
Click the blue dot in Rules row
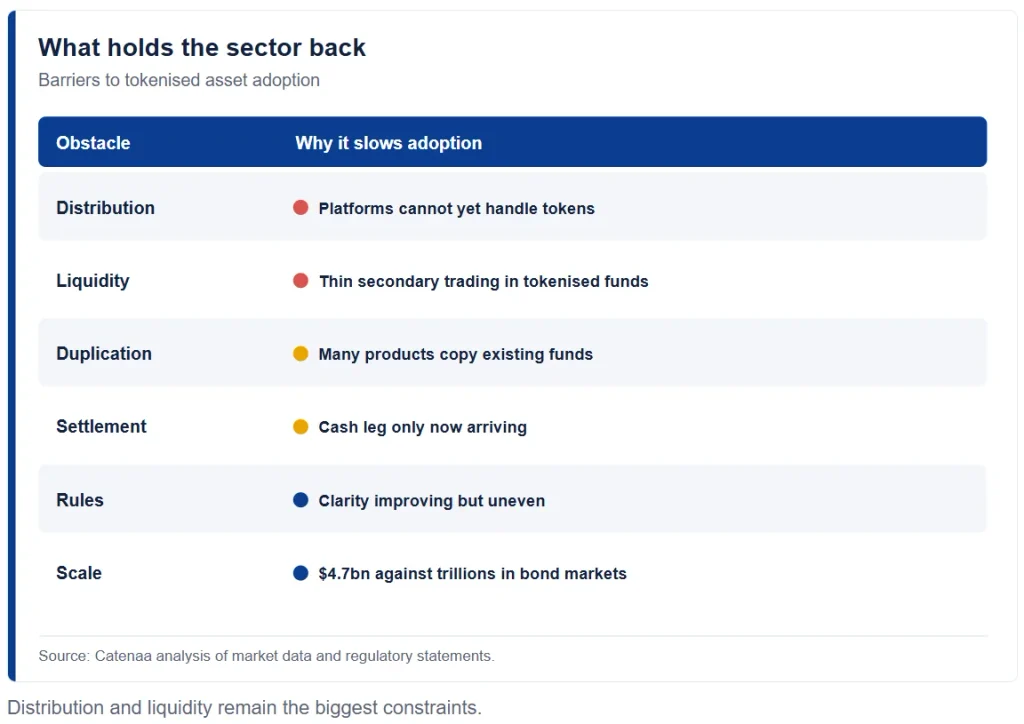(x=300, y=500)
